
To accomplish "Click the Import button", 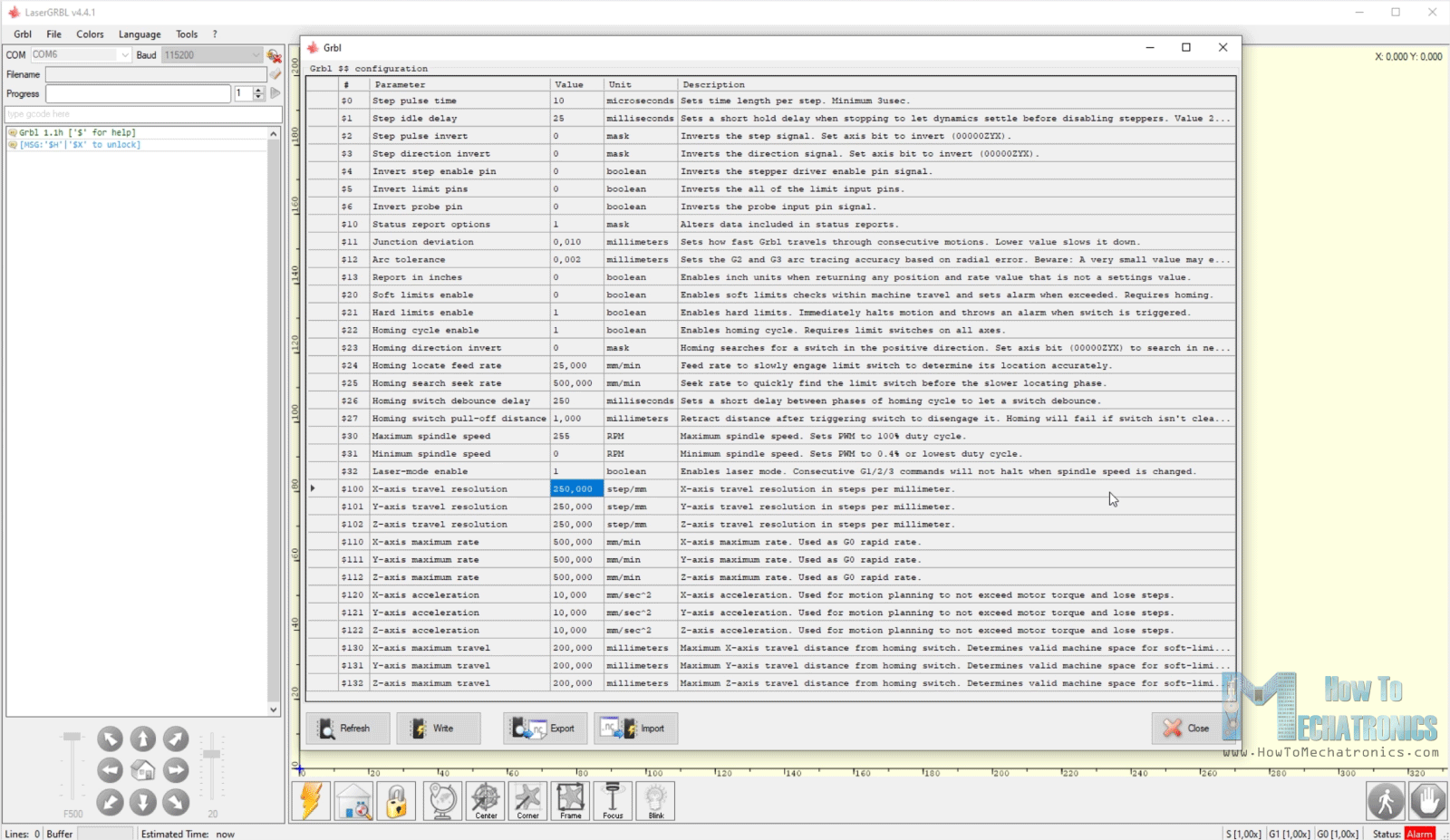I will pyautogui.click(x=636, y=728).
